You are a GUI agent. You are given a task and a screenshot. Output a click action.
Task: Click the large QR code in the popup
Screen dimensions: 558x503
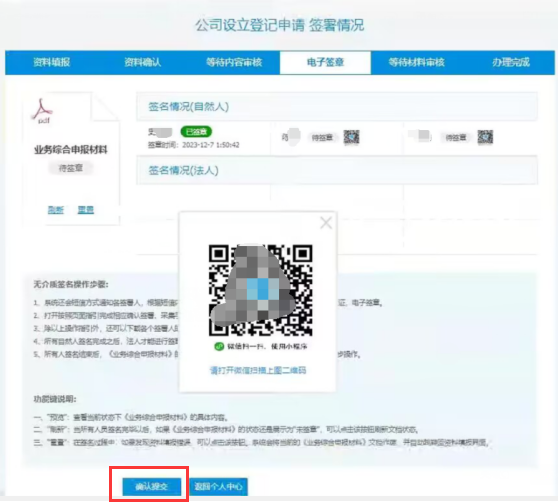(x=260, y=290)
